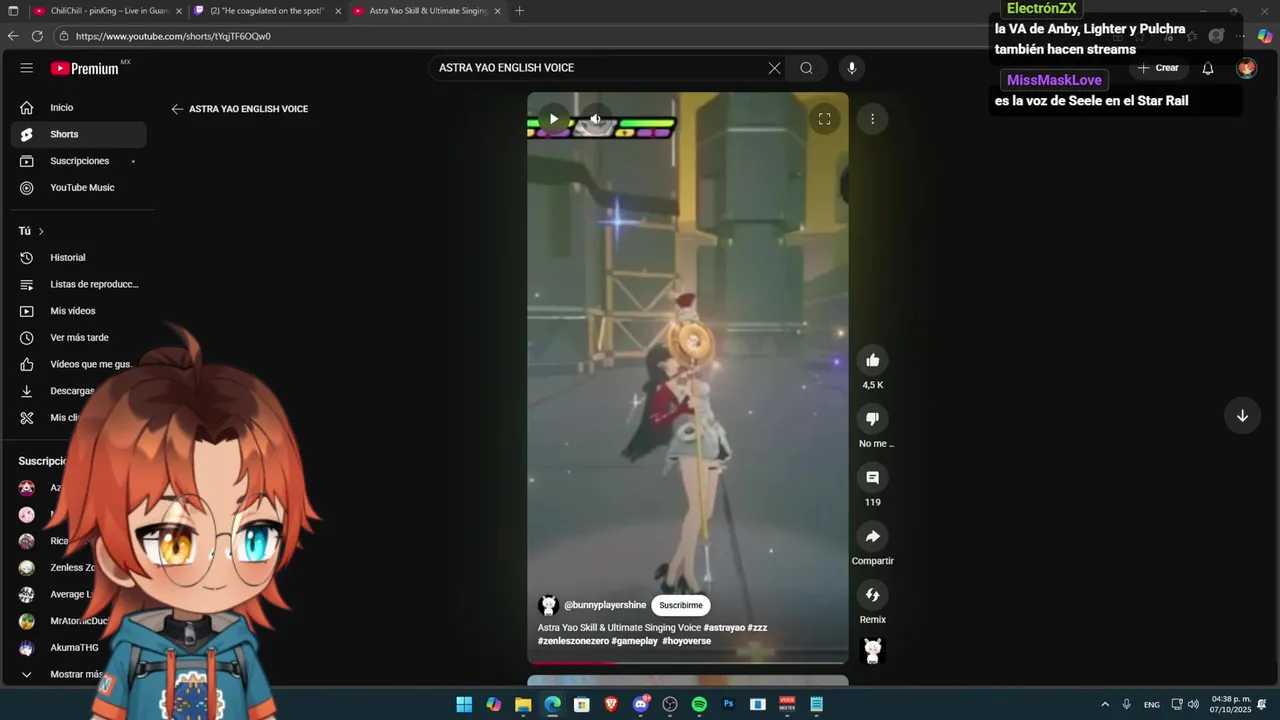Open Brave browser from taskbar
Image resolution: width=1280 pixels, height=720 pixels.
[611, 704]
